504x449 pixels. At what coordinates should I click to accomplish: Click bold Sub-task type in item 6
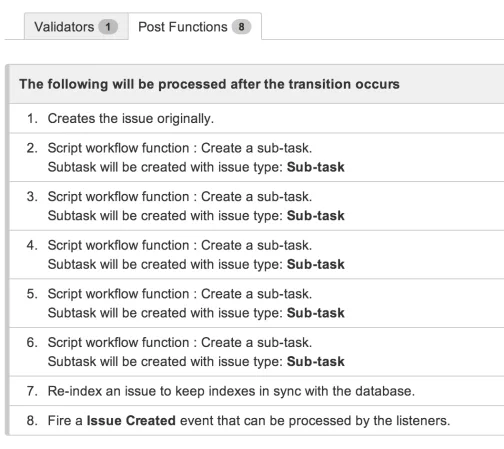click(316, 362)
